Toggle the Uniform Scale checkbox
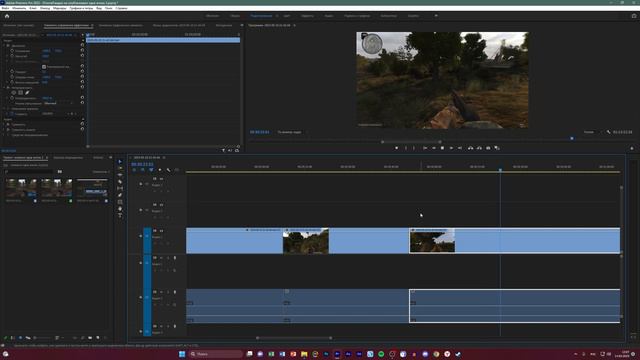This screenshot has width=640, height=360. click(44, 67)
